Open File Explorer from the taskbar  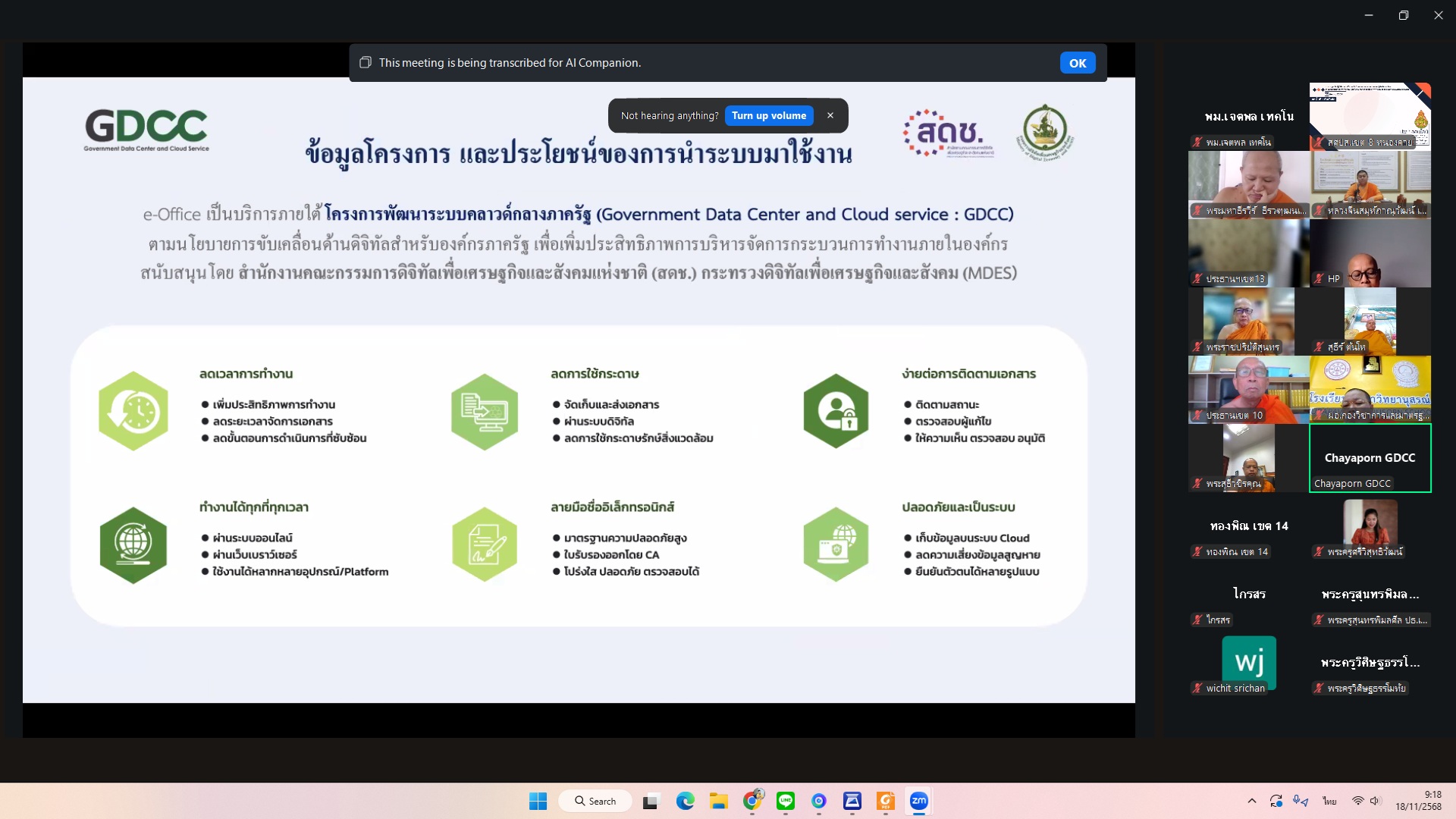pyautogui.click(x=718, y=801)
